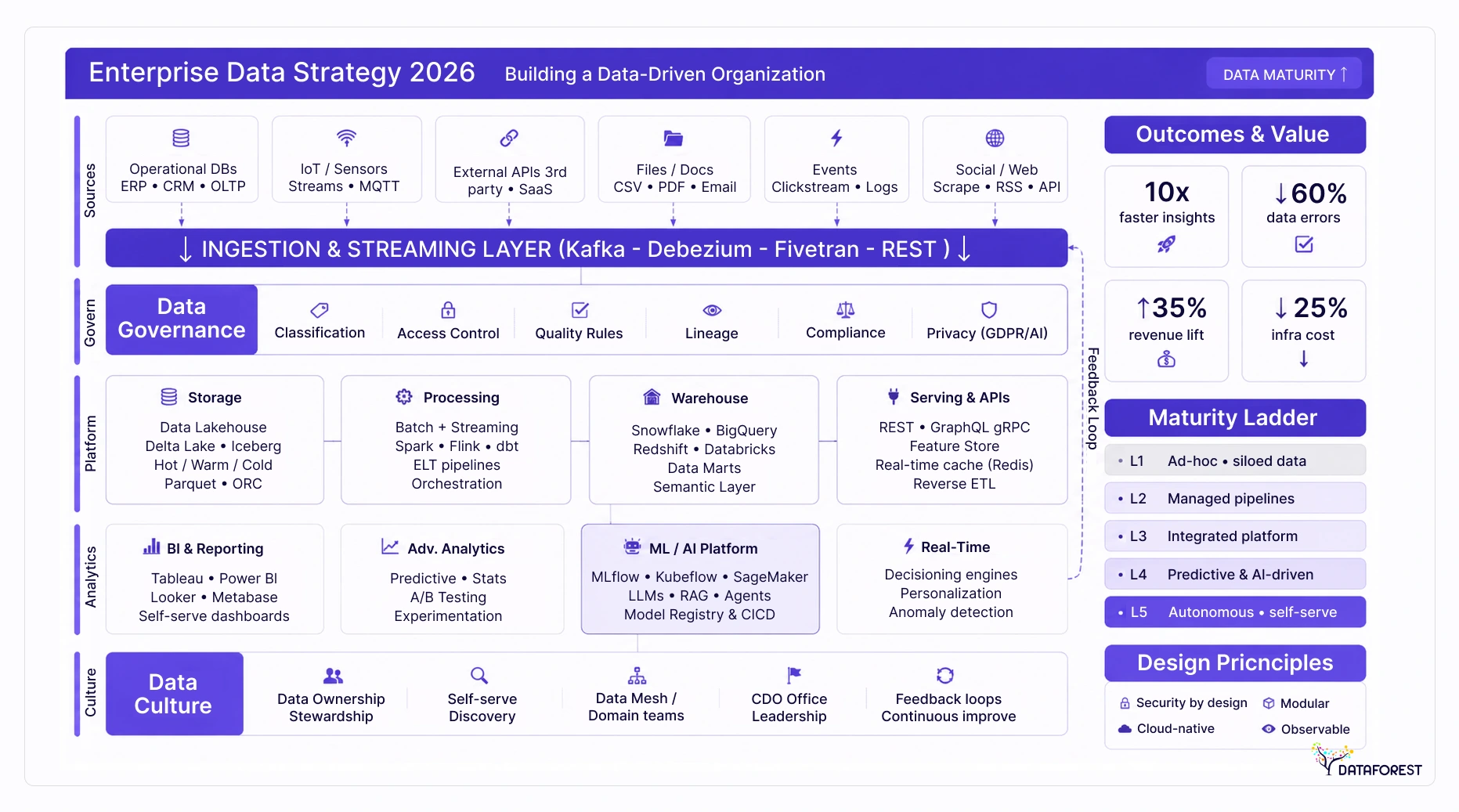Viewport: 1459px width, 812px height.
Task: Click the Data Ownership people icon
Action: point(333,676)
